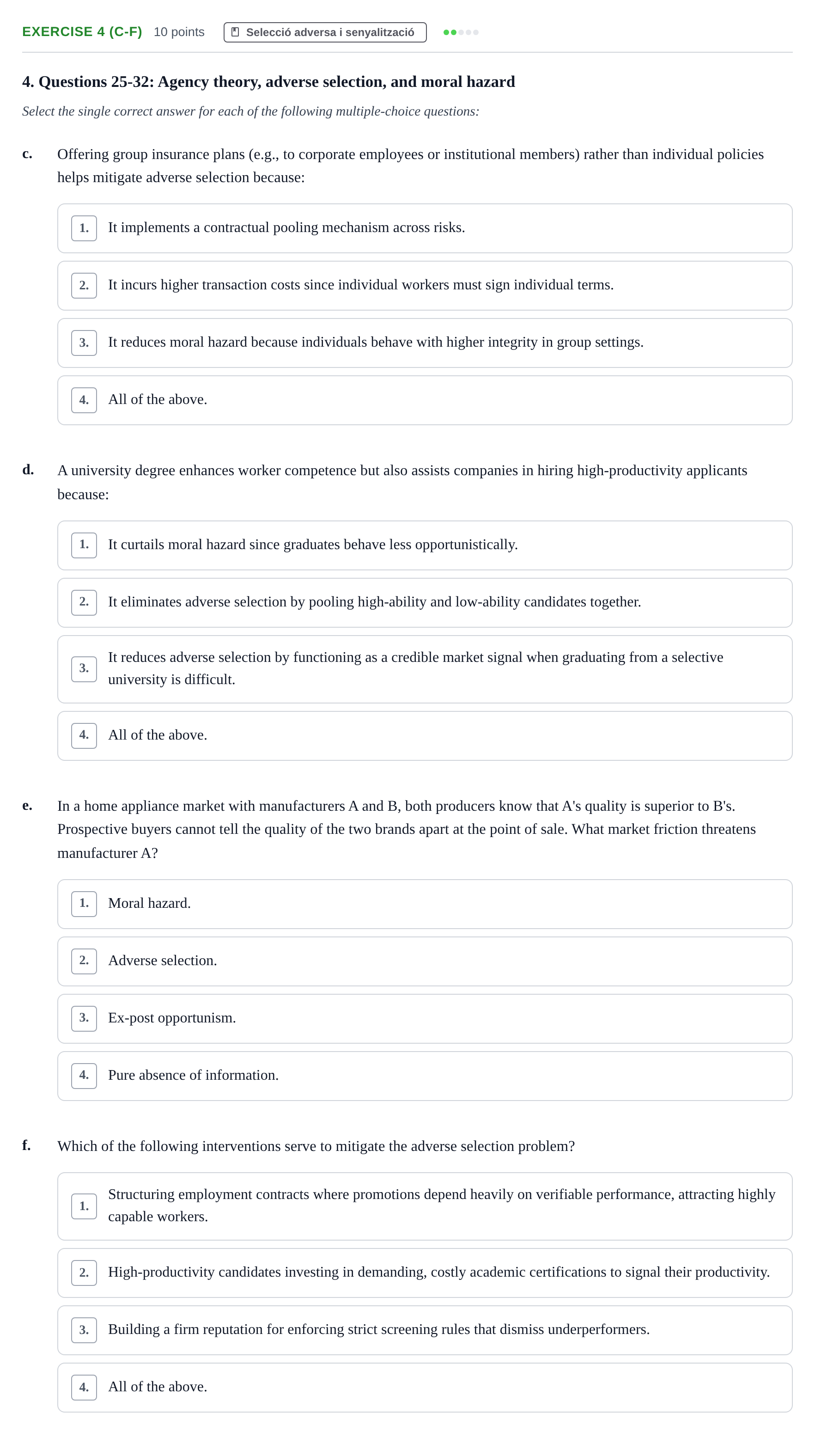The height and width of the screenshot is (1456, 815).
Task: Select 'Pure absence of information.' option
Action: pos(425,1076)
